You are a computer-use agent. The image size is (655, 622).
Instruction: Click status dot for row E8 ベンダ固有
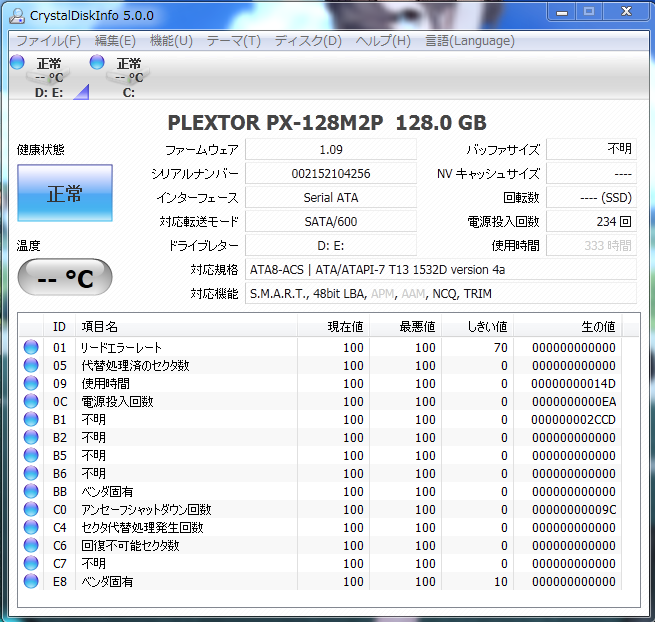click(x=31, y=581)
